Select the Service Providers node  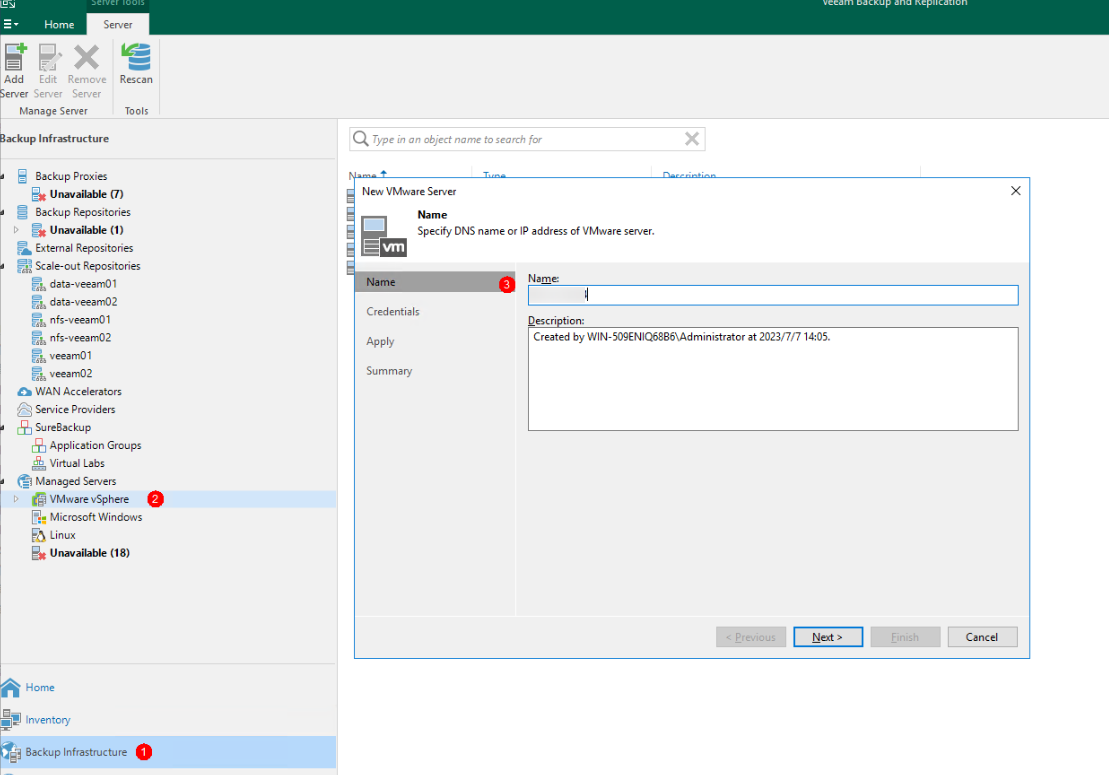(75, 409)
